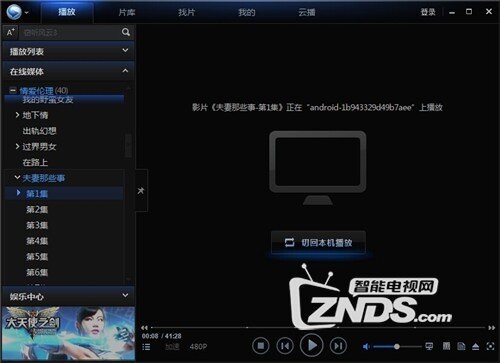Viewport: 500px width, 363px height.
Task: Click the 夫妻那些事 series name
Action: [x=44, y=178]
